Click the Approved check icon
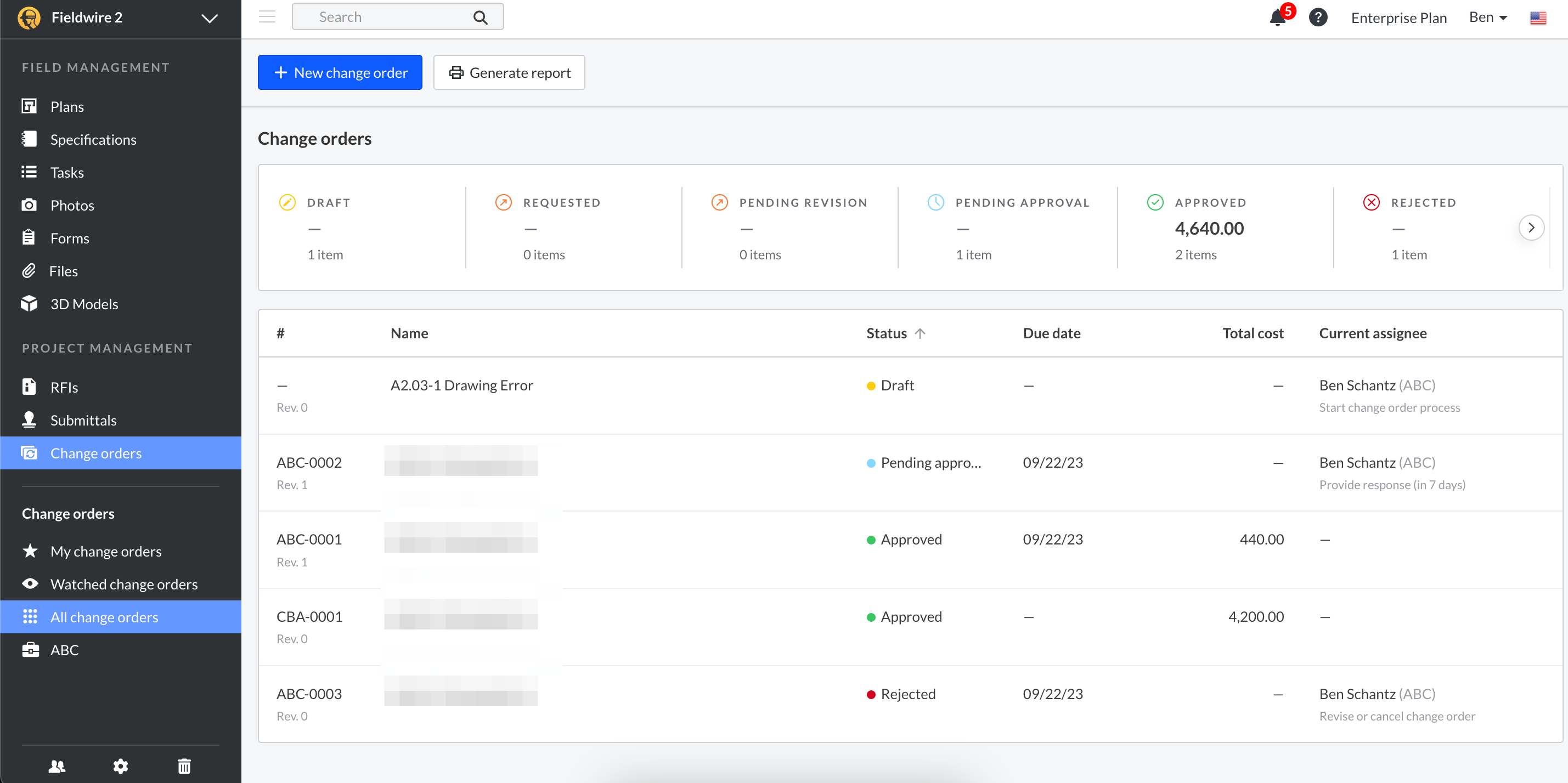This screenshot has width=1568, height=783. click(x=1155, y=202)
